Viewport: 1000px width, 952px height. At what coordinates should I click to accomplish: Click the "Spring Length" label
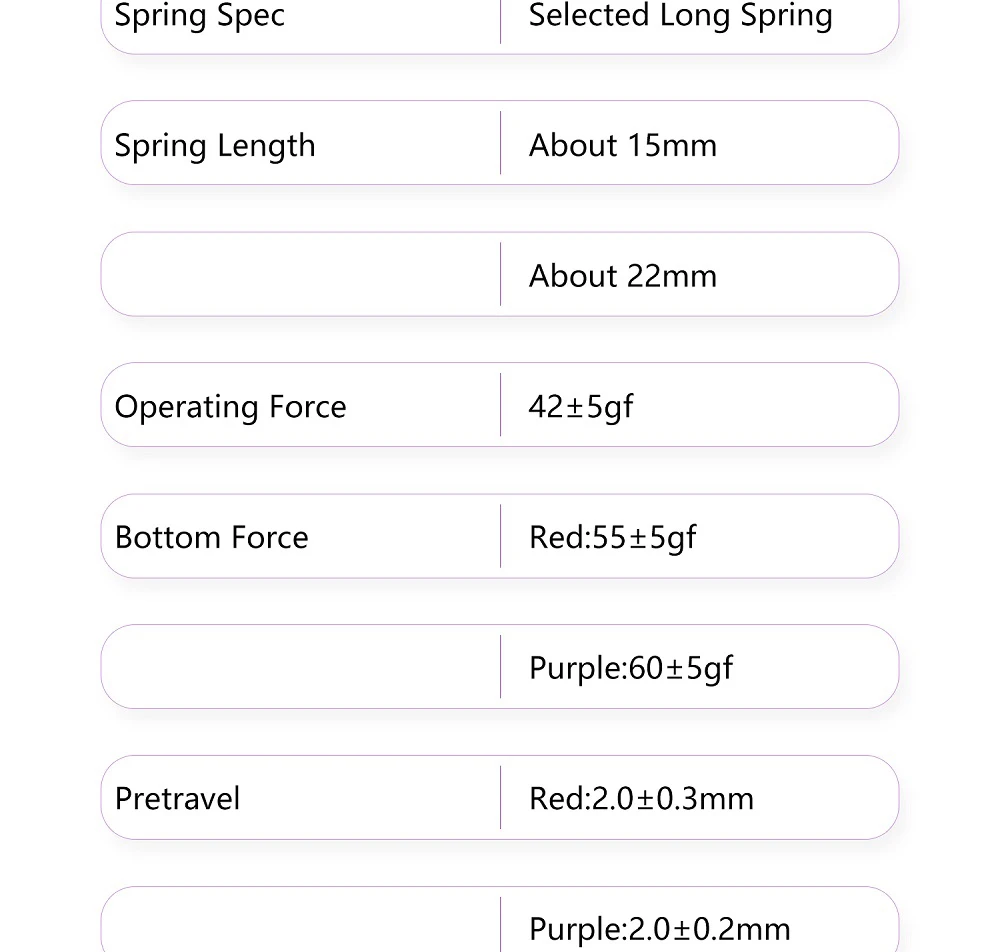coord(215,146)
